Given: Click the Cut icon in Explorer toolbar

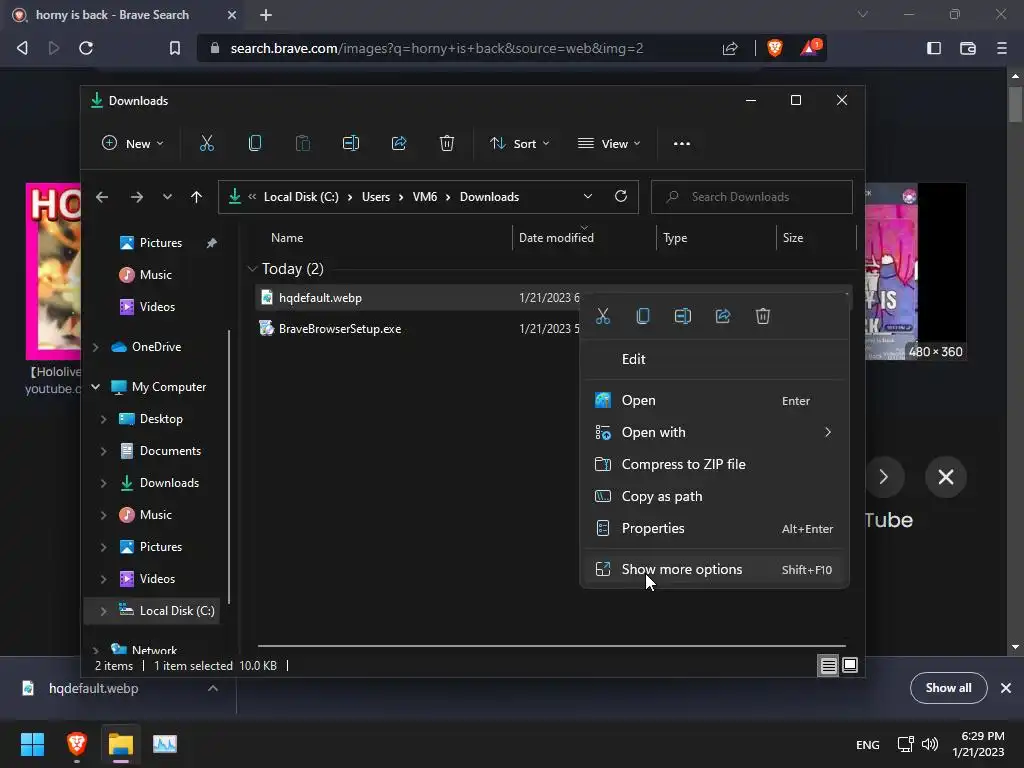Looking at the screenshot, I should pos(206,143).
